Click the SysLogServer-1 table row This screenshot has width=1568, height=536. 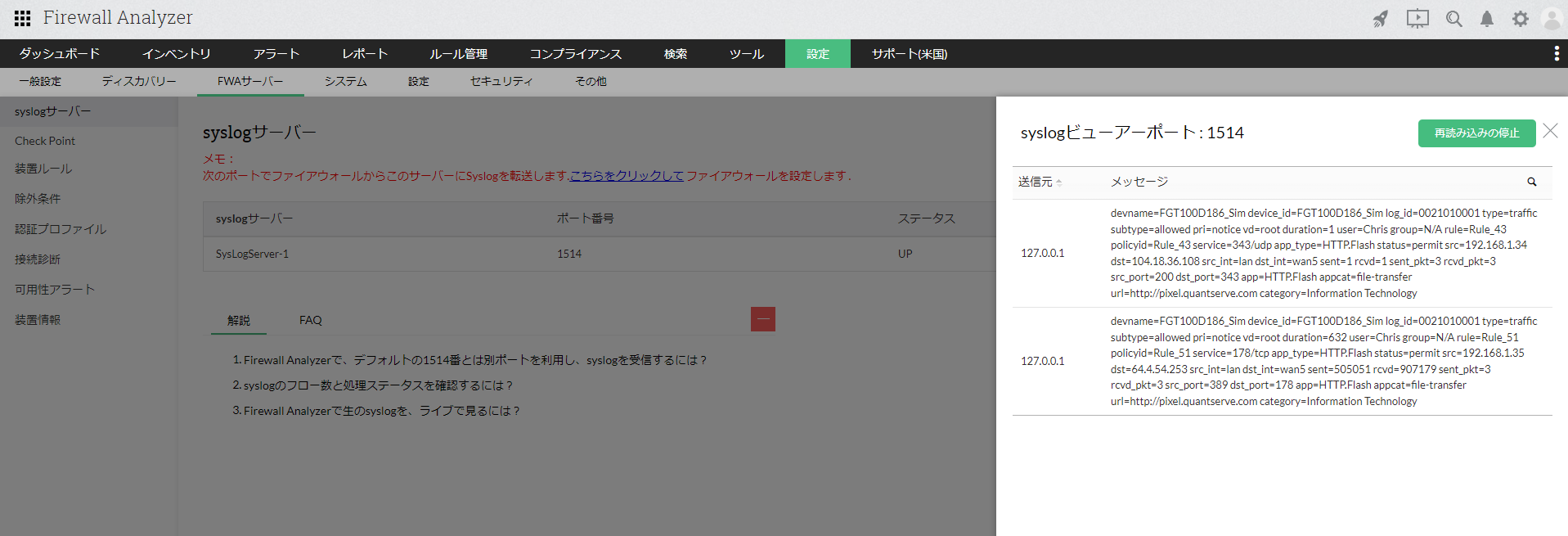point(252,254)
